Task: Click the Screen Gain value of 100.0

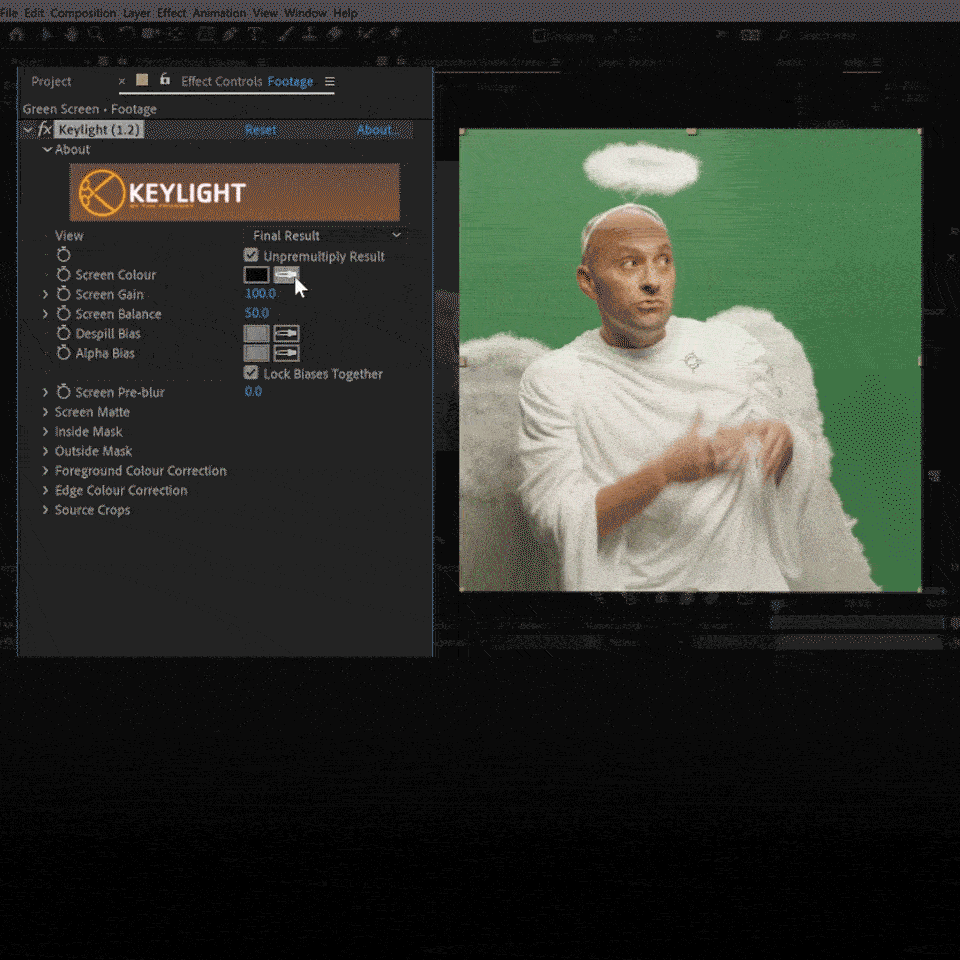Action: coord(259,294)
